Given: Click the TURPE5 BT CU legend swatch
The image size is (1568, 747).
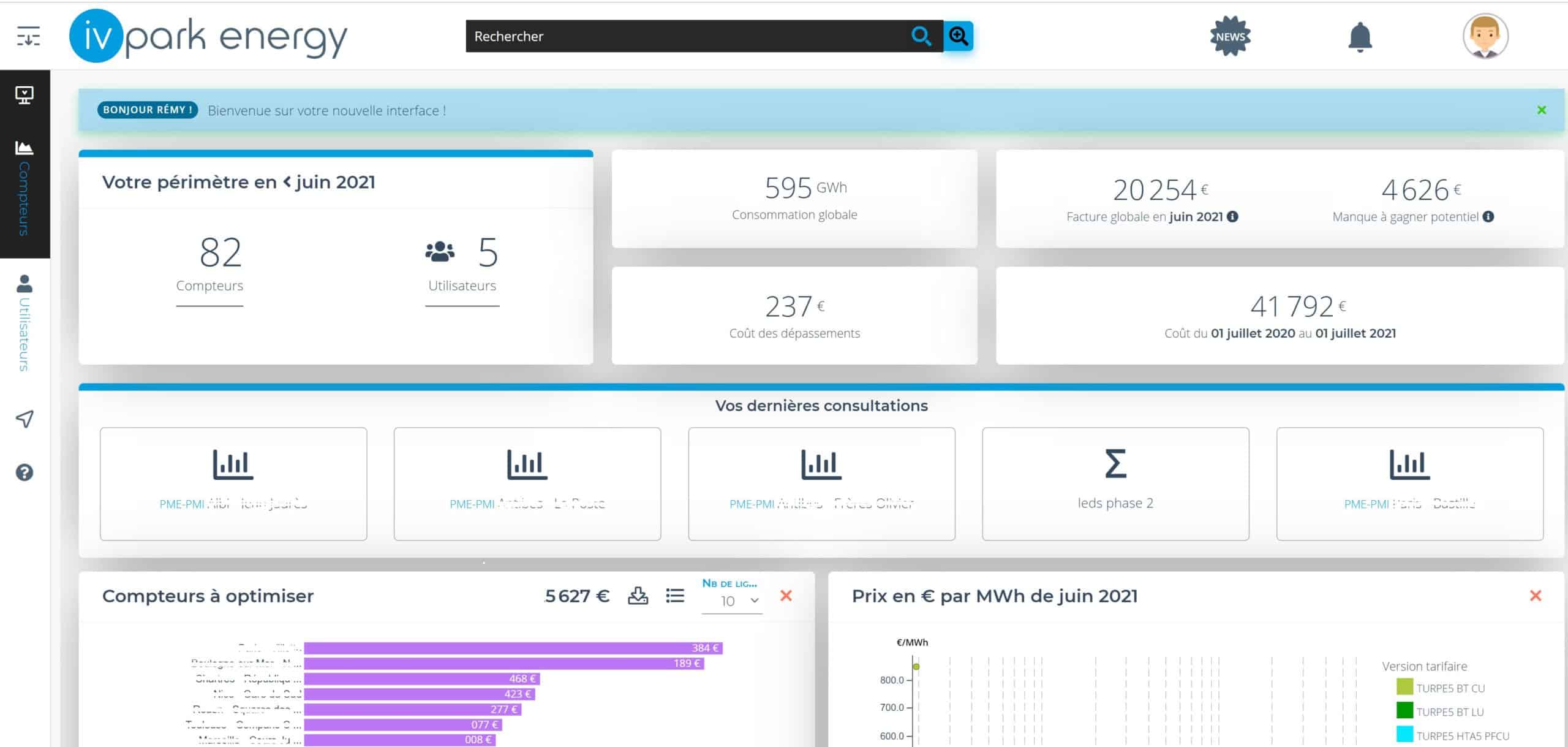Looking at the screenshot, I should click(x=1404, y=687).
